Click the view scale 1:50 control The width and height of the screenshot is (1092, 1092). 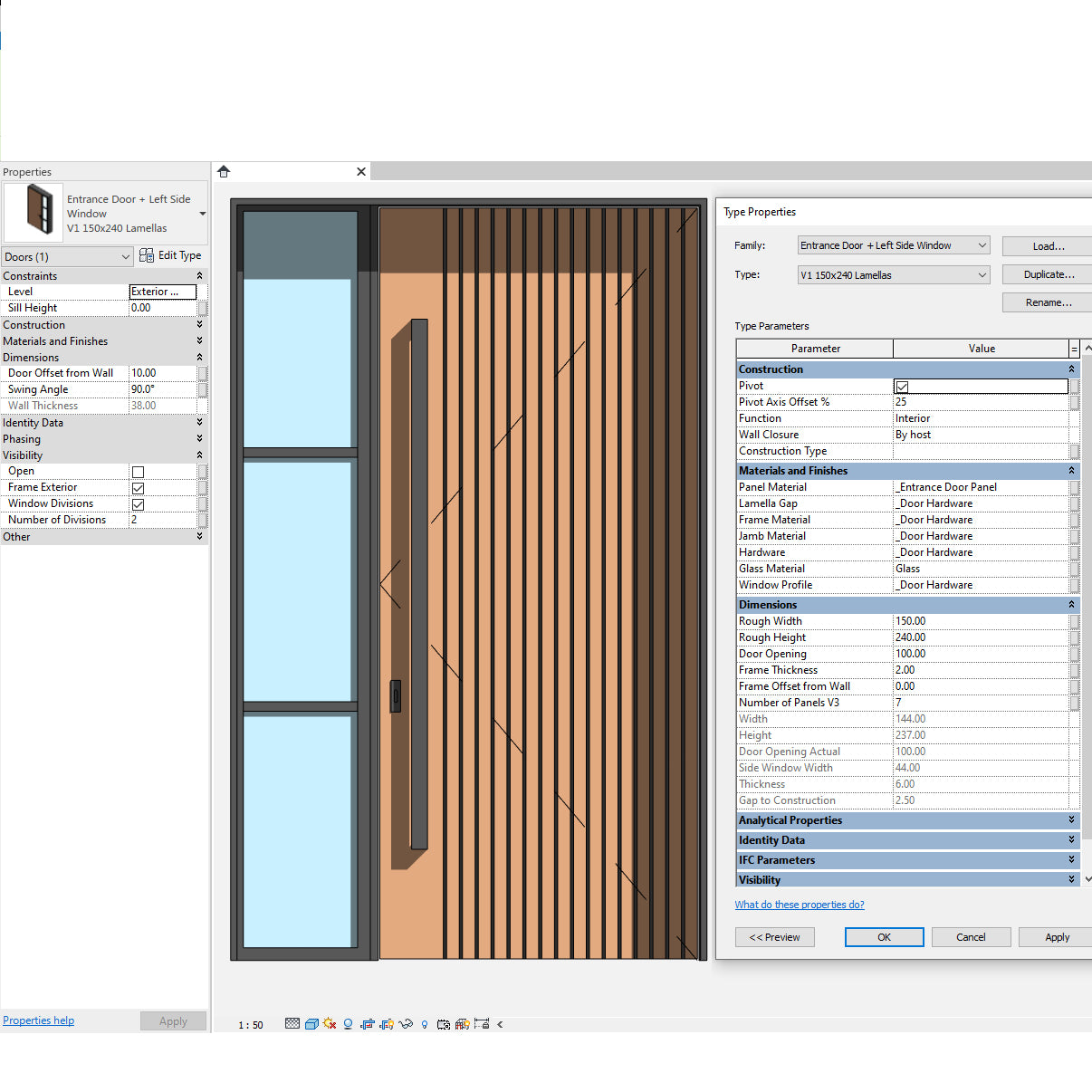point(250,1023)
